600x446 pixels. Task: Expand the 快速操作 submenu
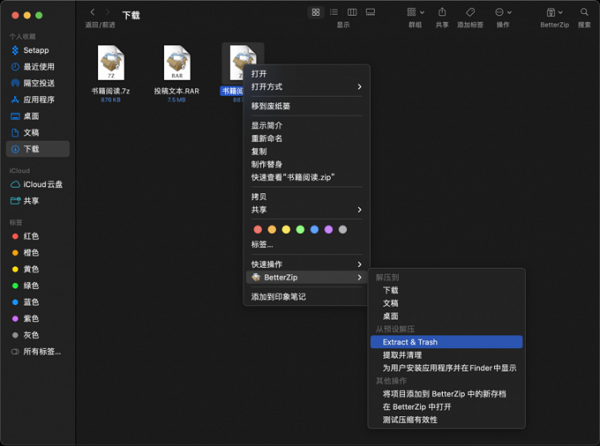tap(306, 264)
